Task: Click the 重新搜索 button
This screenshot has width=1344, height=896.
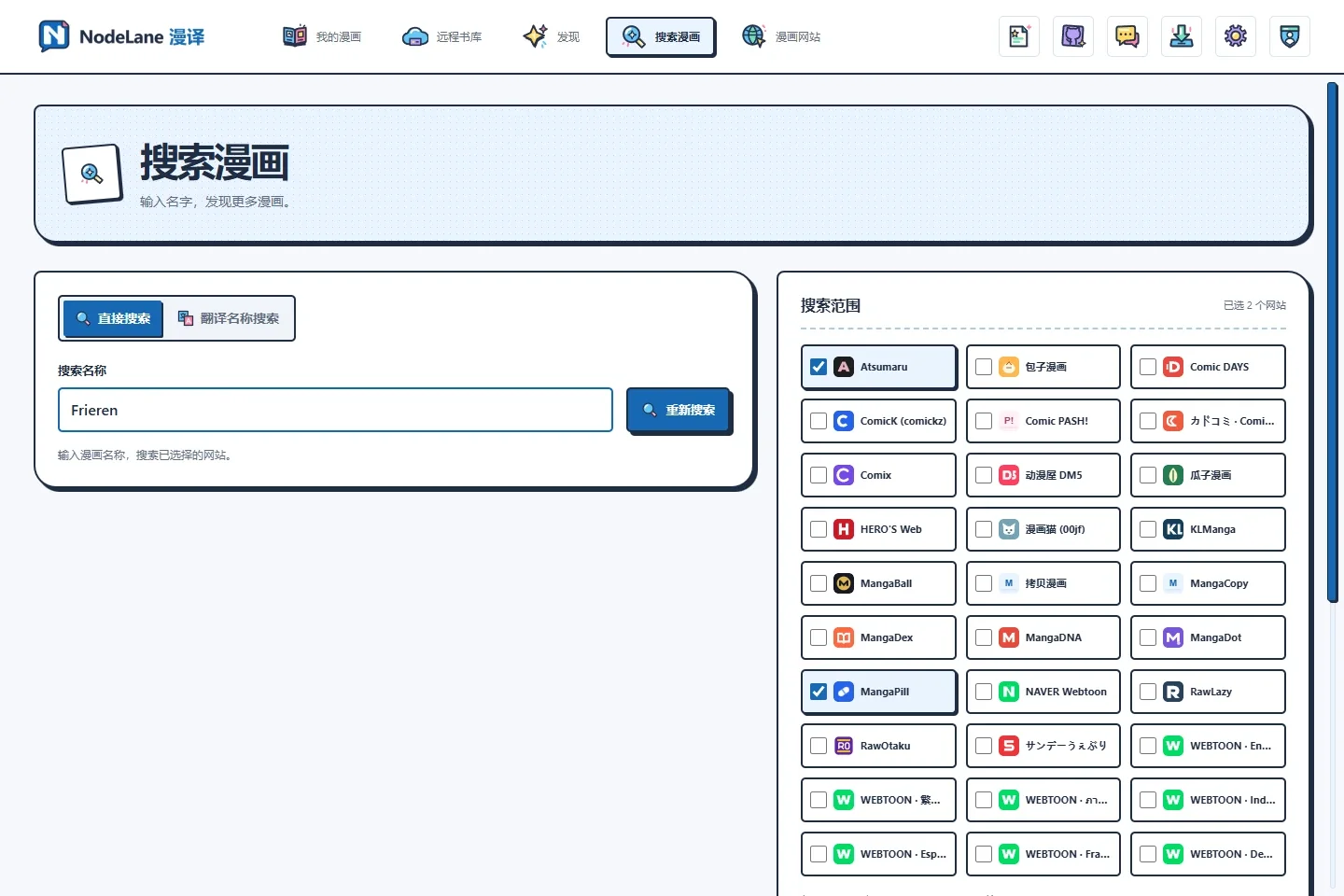Action: [x=679, y=410]
